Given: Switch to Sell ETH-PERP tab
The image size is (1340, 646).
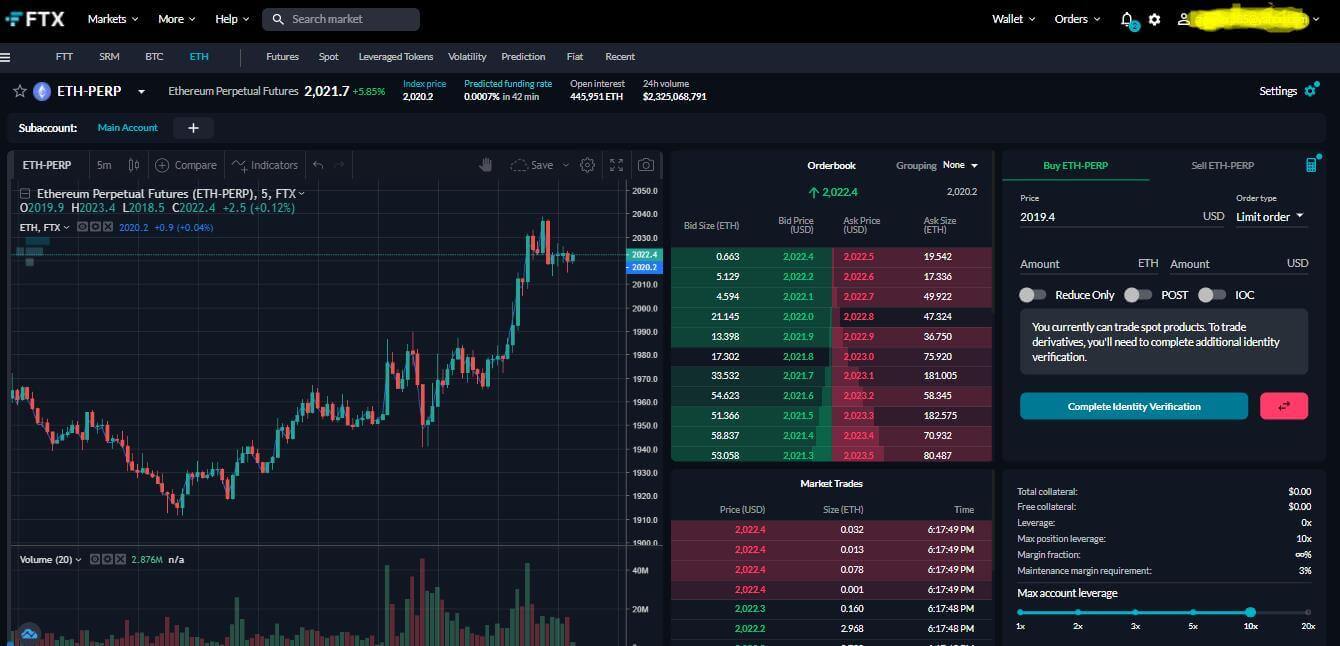Looking at the screenshot, I should coord(1222,165).
